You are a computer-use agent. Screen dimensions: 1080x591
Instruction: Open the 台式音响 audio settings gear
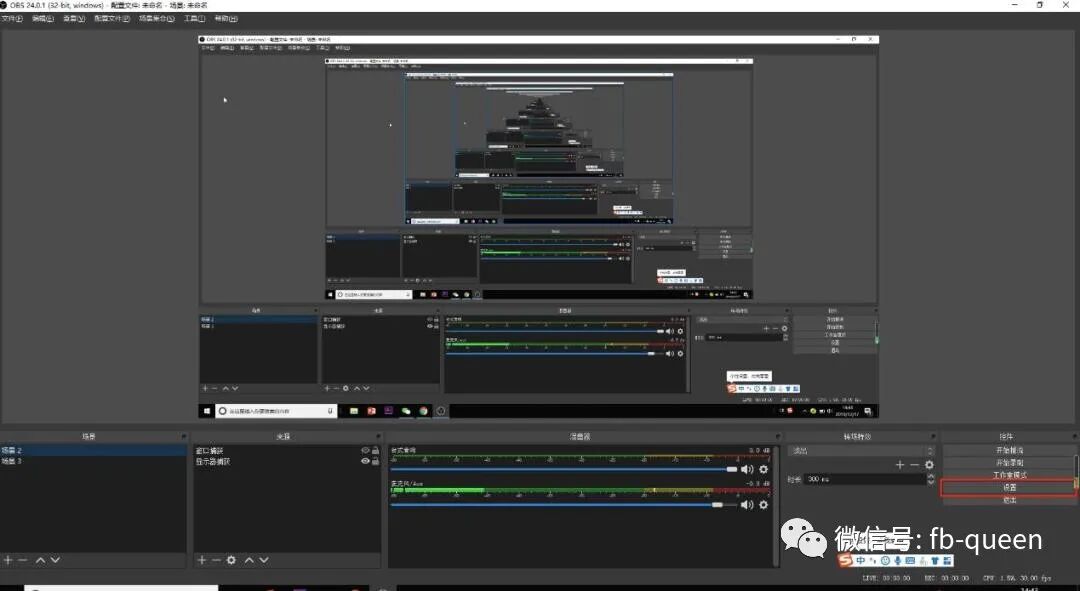pos(763,469)
